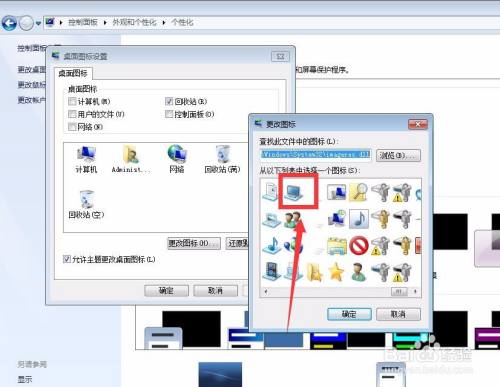Image resolution: width=500 pixels, height=387 pixels.
Task: Pick the red prohibited sign icon
Action: (359, 246)
